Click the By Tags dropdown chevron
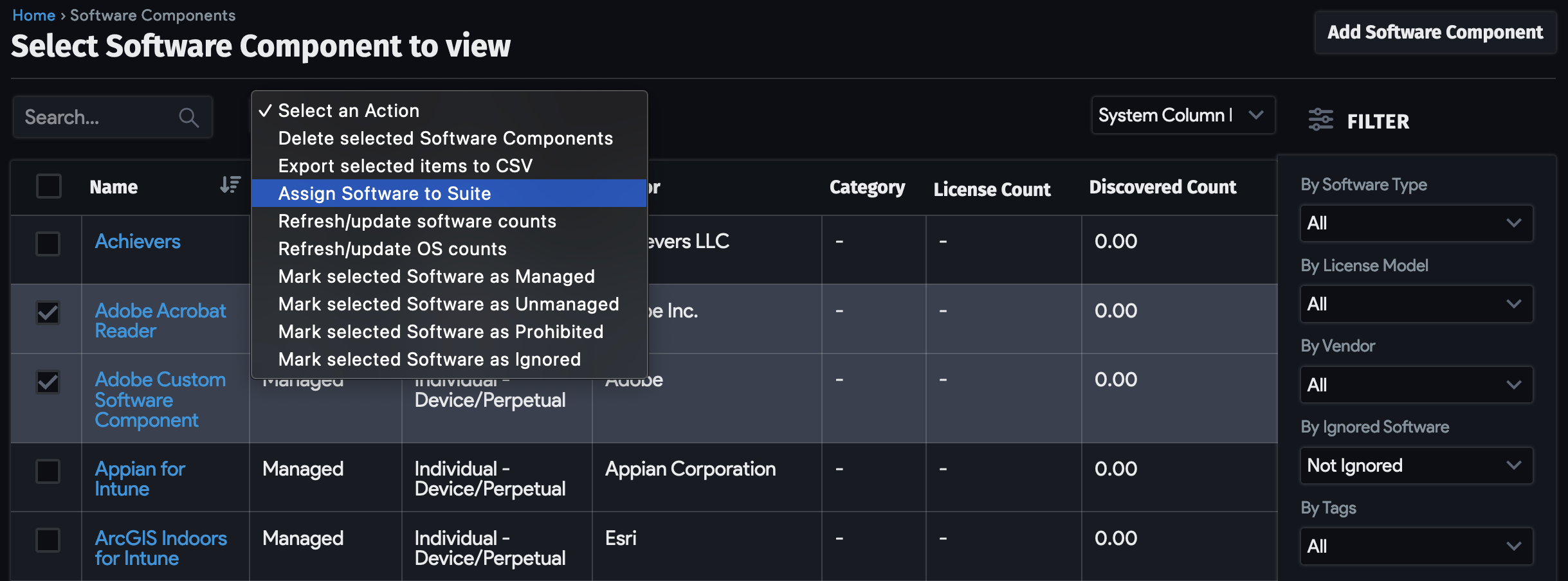 [1515, 546]
